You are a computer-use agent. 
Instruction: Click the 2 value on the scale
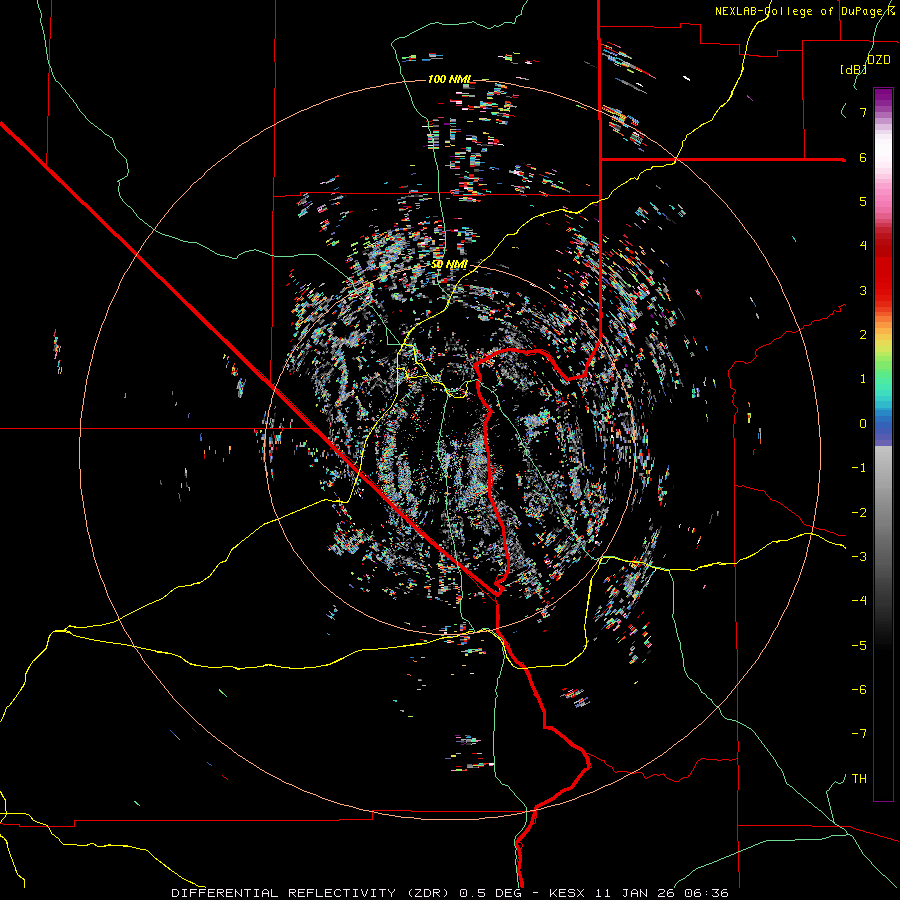pyautogui.click(x=863, y=335)
